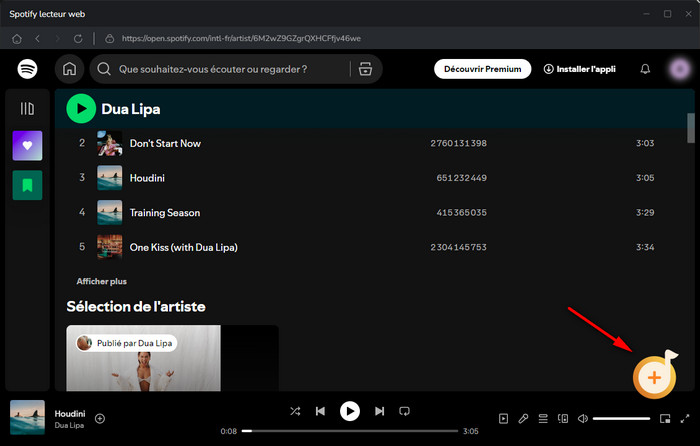Click the Découvrir Premium button
This screenshot has height=446, width=700.
[x=482, y=69]
